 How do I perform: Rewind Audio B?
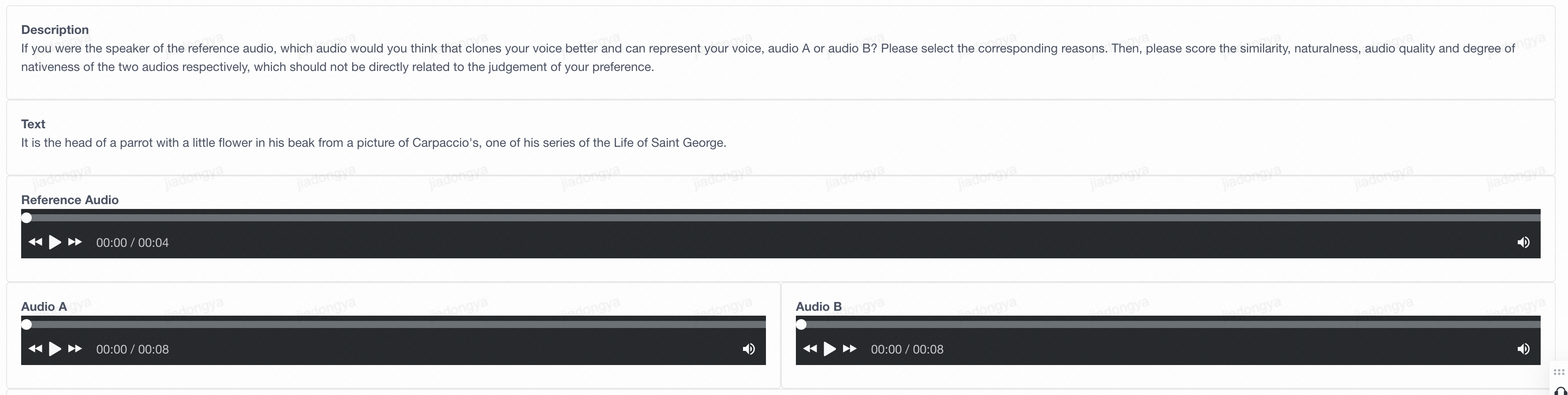coord(810,349)
